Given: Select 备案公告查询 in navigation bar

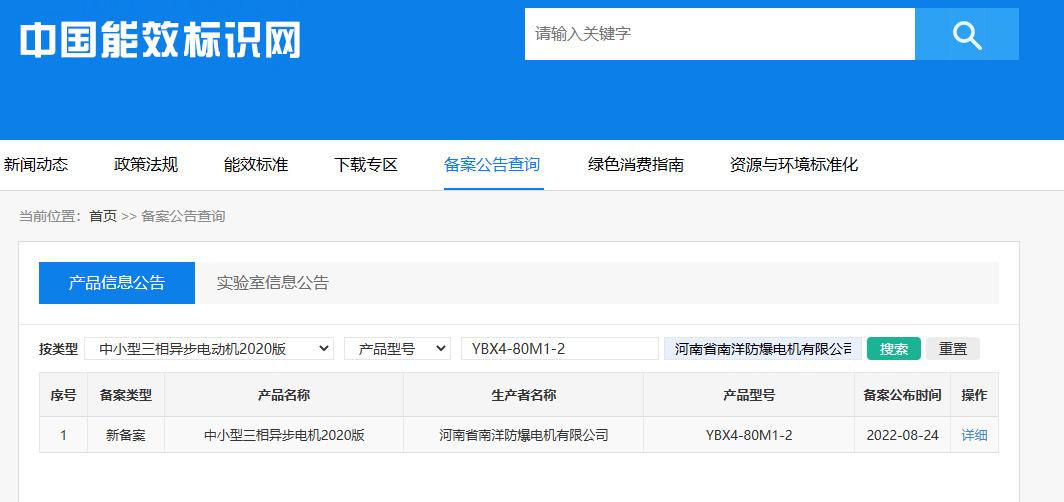Looking at the screenshot, I should tap(492, 165).
